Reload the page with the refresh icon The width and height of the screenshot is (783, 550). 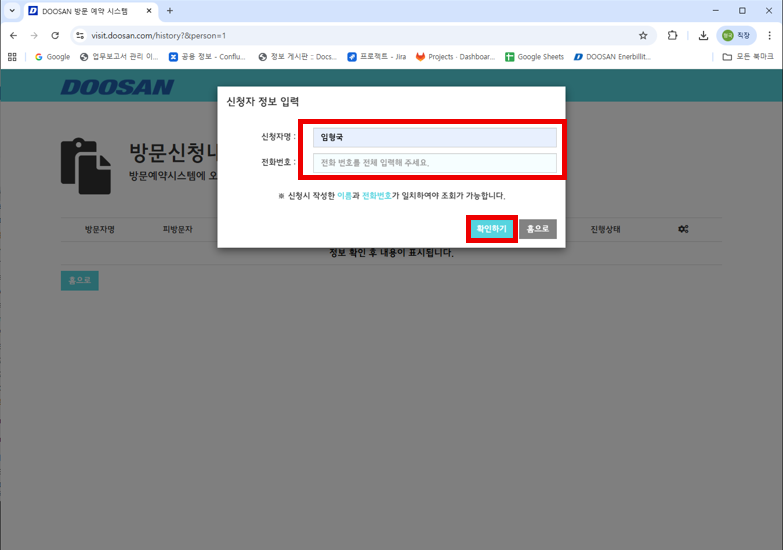(55, 35)
